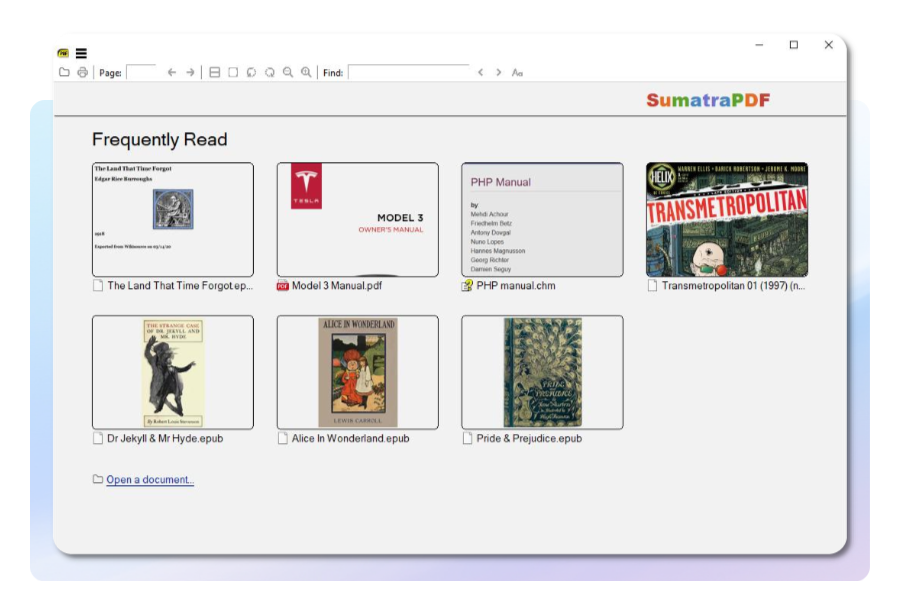Open PHP Manual thumbnail
900x600 pixels.
point(542,219)
